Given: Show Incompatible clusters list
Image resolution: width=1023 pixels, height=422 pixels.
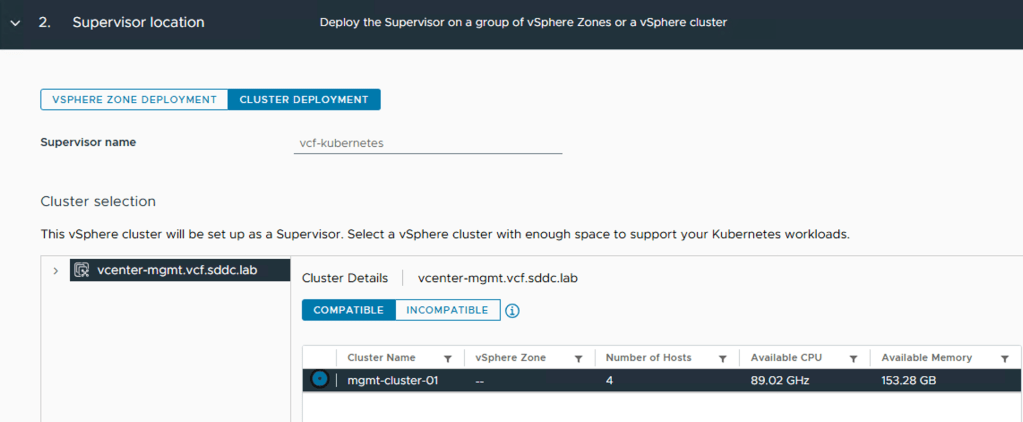Looking at the screenshot, I should [447, 310].
